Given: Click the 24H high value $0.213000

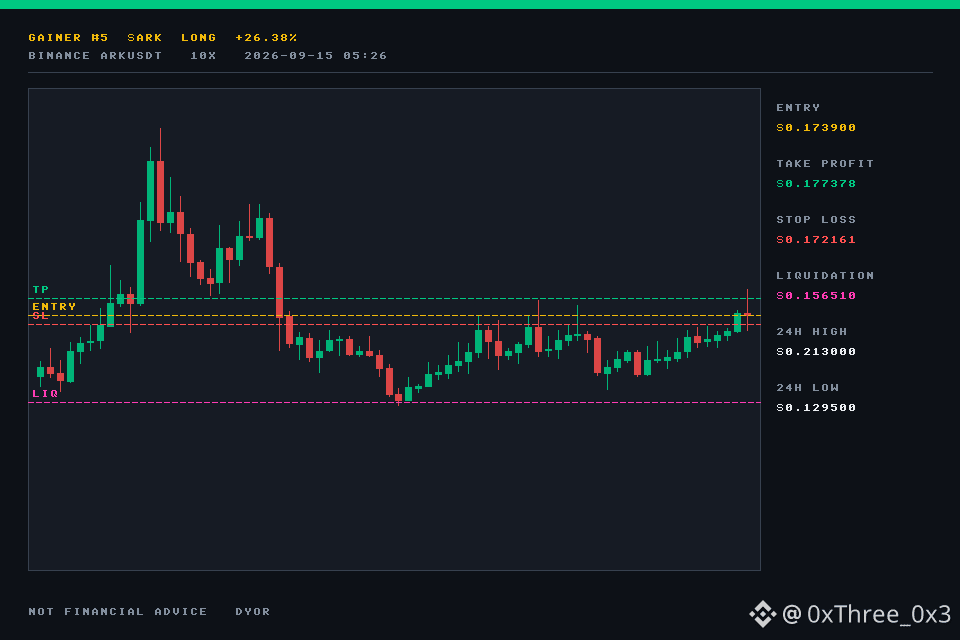Looking at the screenshot, I should 816,352.
